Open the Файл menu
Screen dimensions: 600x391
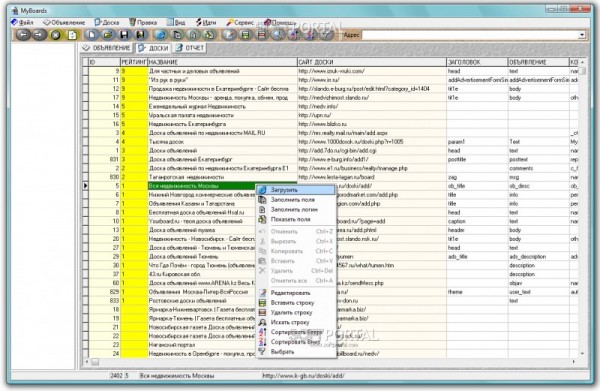23,23
